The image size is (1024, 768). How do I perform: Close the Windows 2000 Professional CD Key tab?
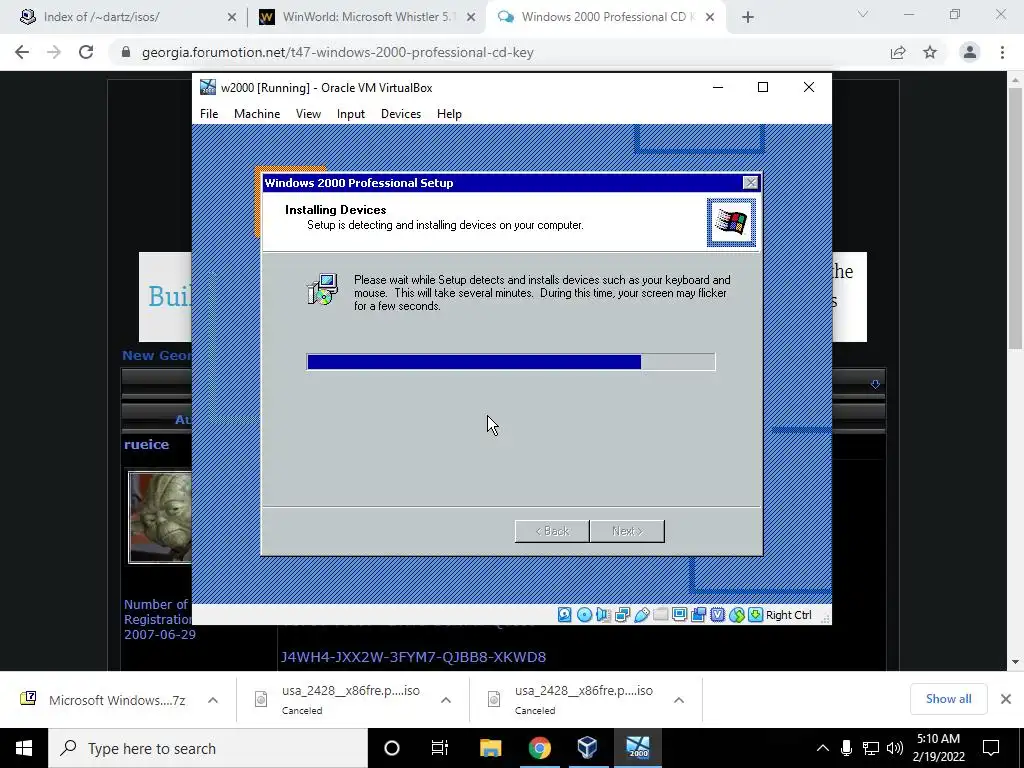click(x=709, y=17)
